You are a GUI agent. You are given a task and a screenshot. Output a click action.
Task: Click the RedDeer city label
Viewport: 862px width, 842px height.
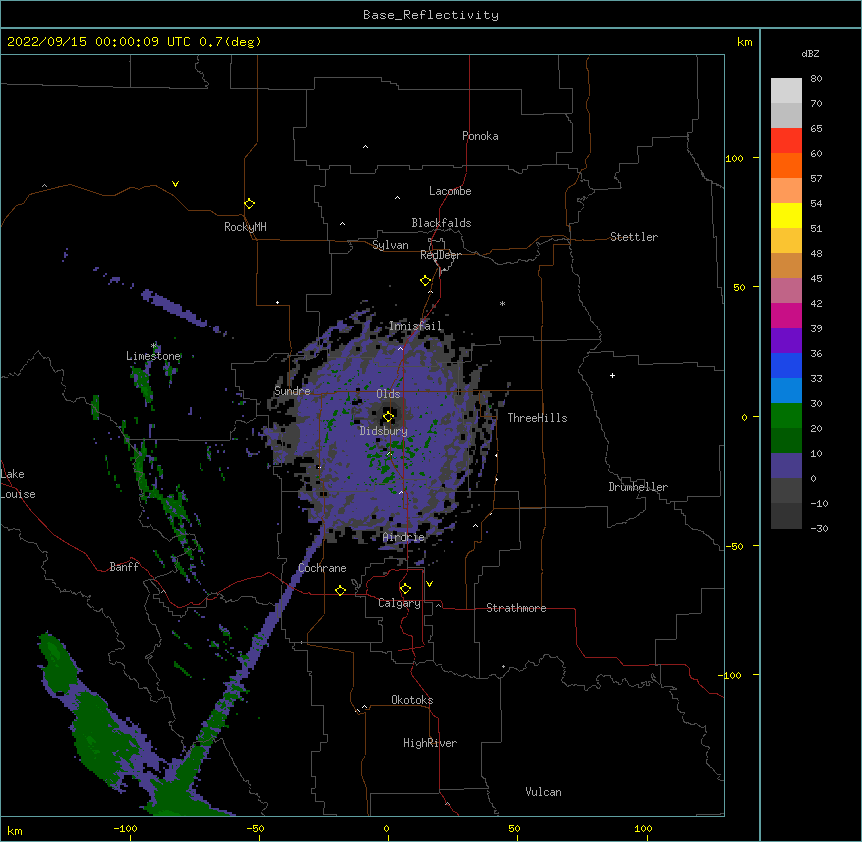[440, 255]
